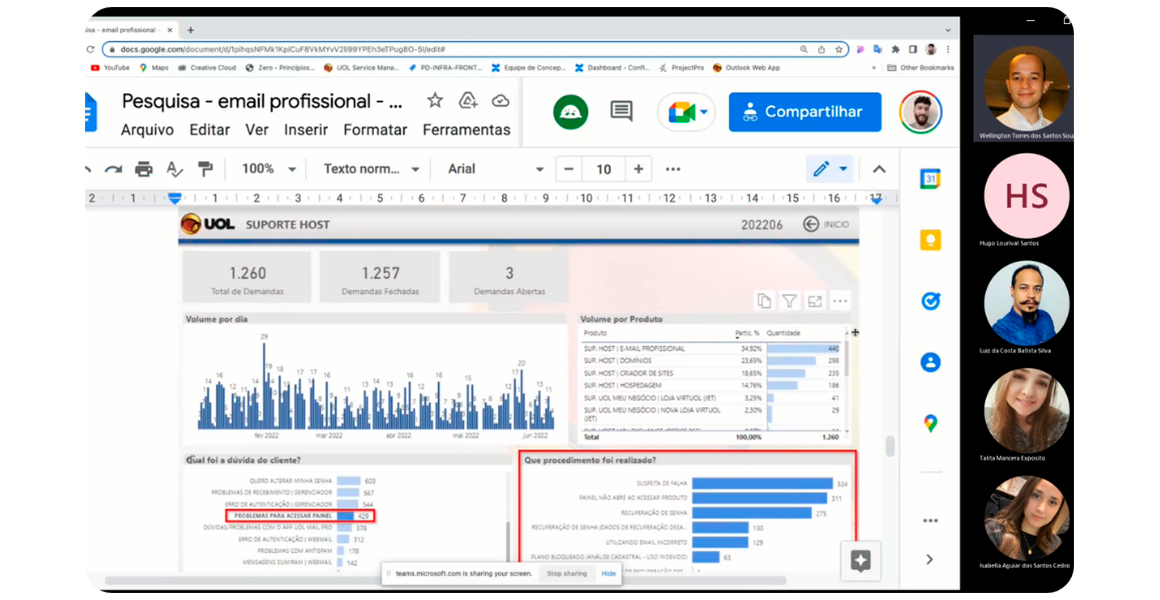Click the spell check icon

[x=174, y=169]
